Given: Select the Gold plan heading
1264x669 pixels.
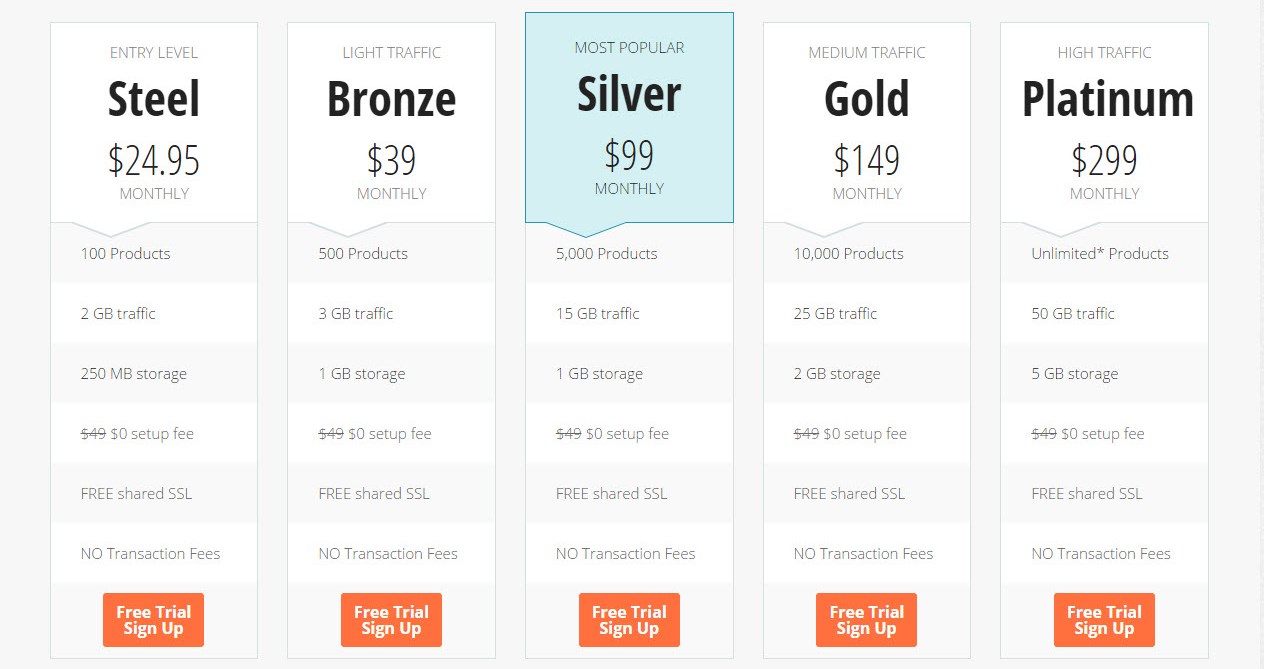Looking at the screenshot, I should pos(866,99).
